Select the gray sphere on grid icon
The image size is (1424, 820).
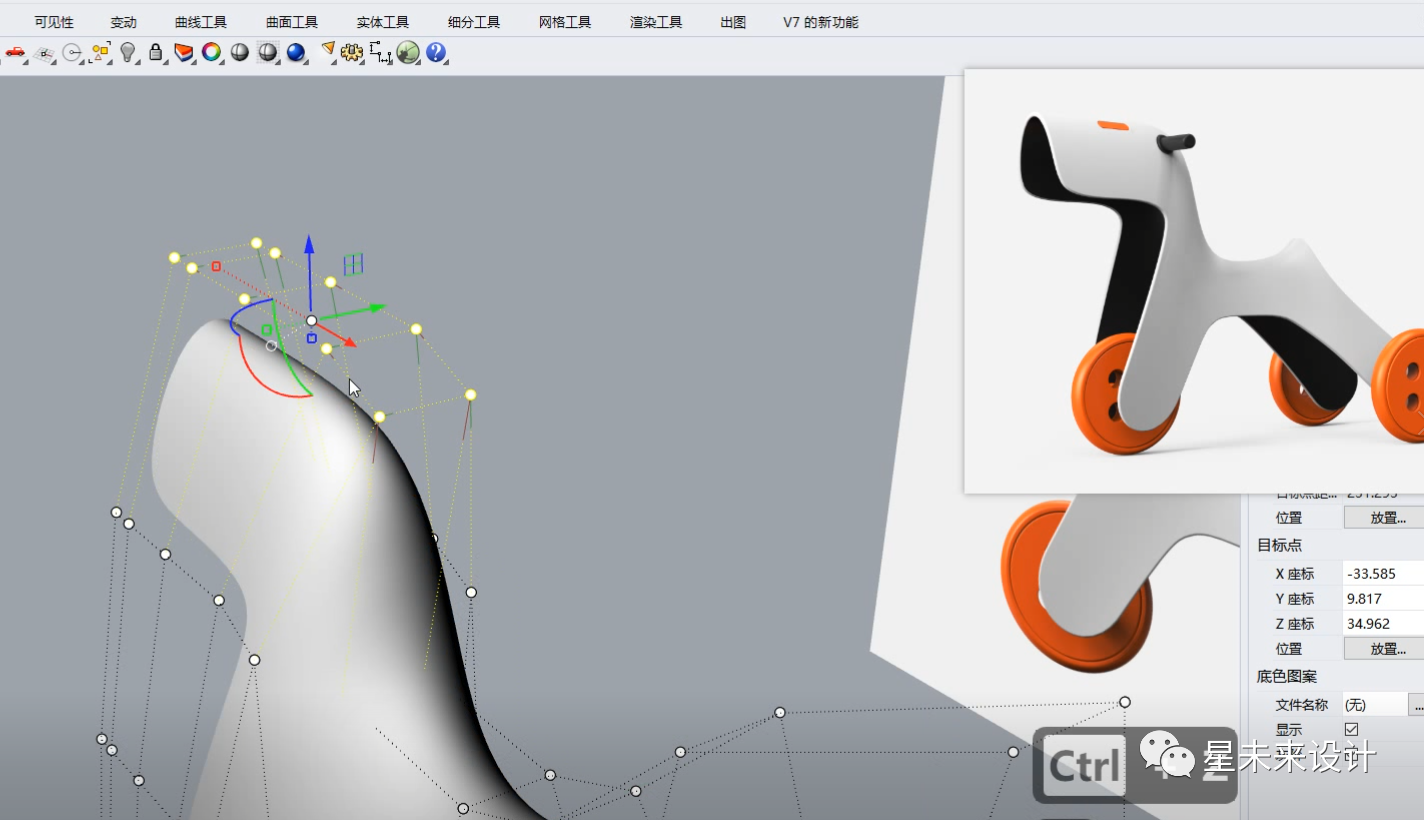pos(267,53)
